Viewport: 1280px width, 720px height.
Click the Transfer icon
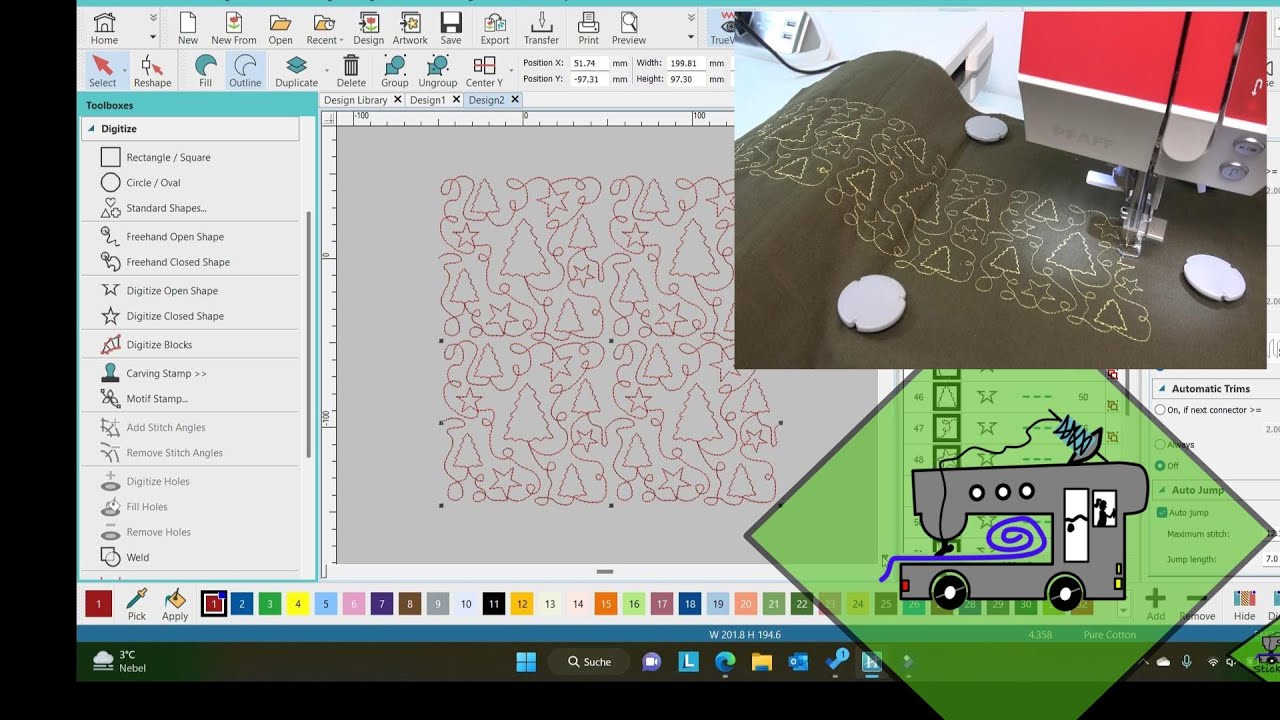coord(541,28)
